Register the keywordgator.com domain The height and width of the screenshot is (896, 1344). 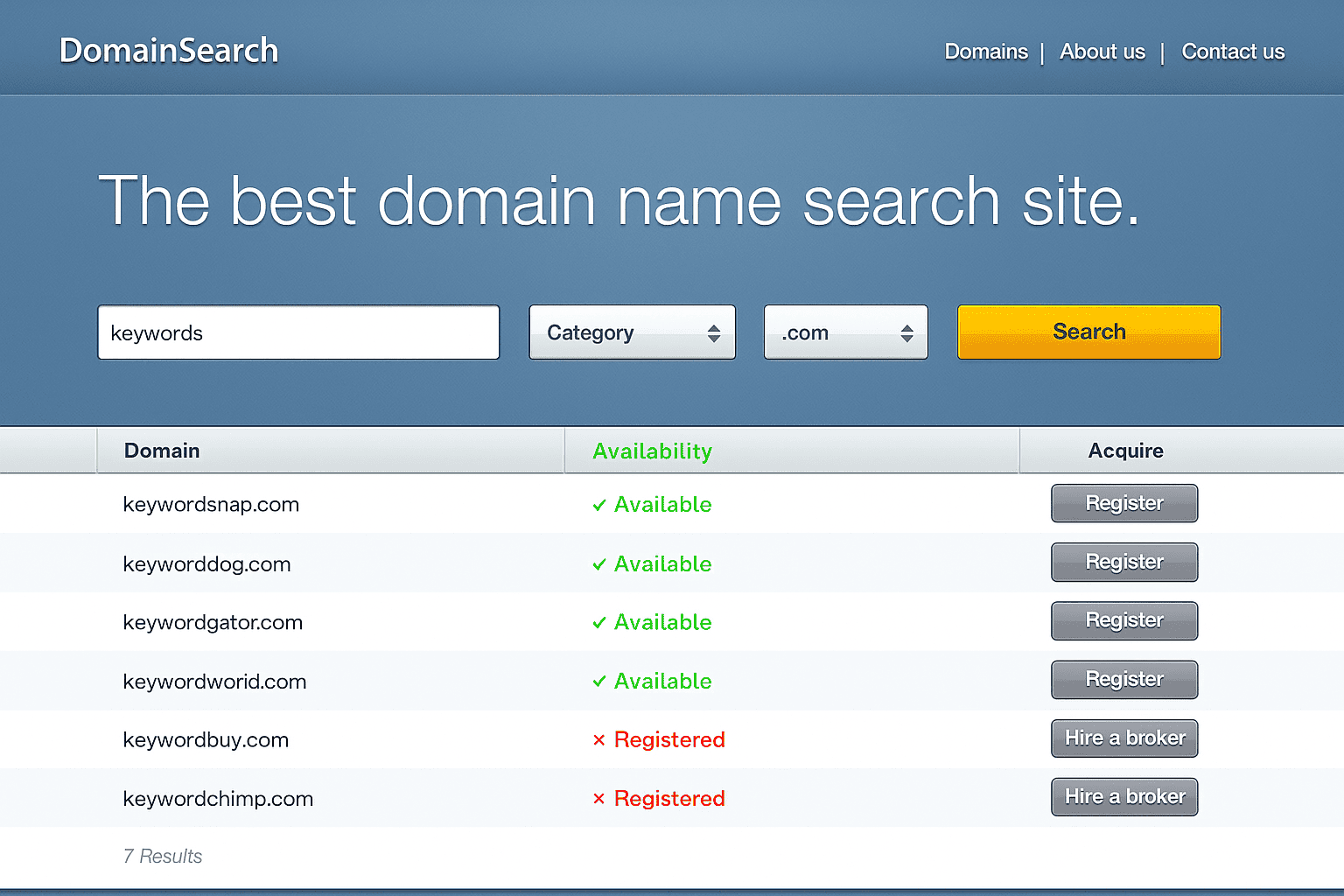tap(1124, 620)
